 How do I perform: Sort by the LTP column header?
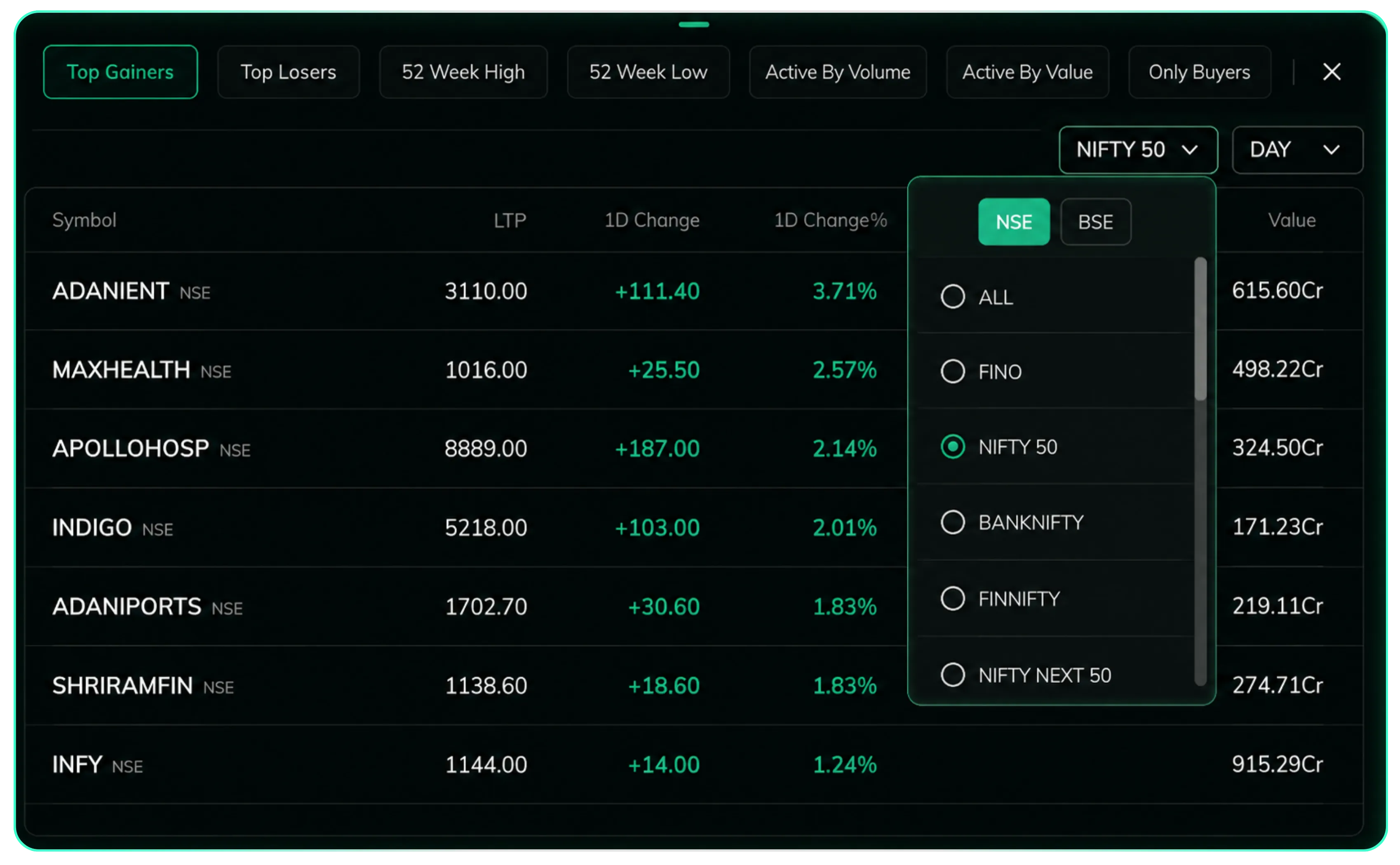point(510,220)
